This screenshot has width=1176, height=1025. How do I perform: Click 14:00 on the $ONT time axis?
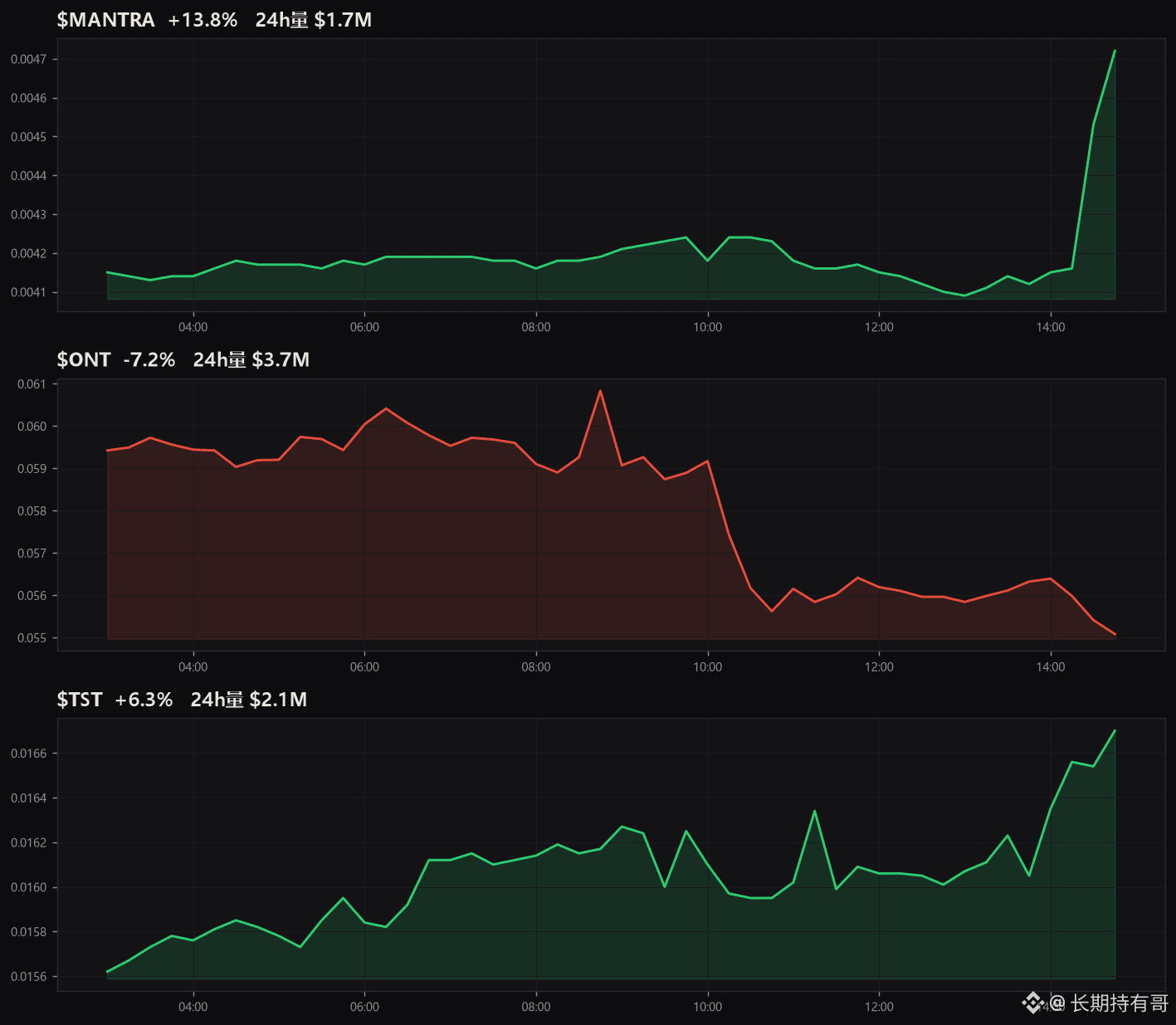click(1051, 667)
